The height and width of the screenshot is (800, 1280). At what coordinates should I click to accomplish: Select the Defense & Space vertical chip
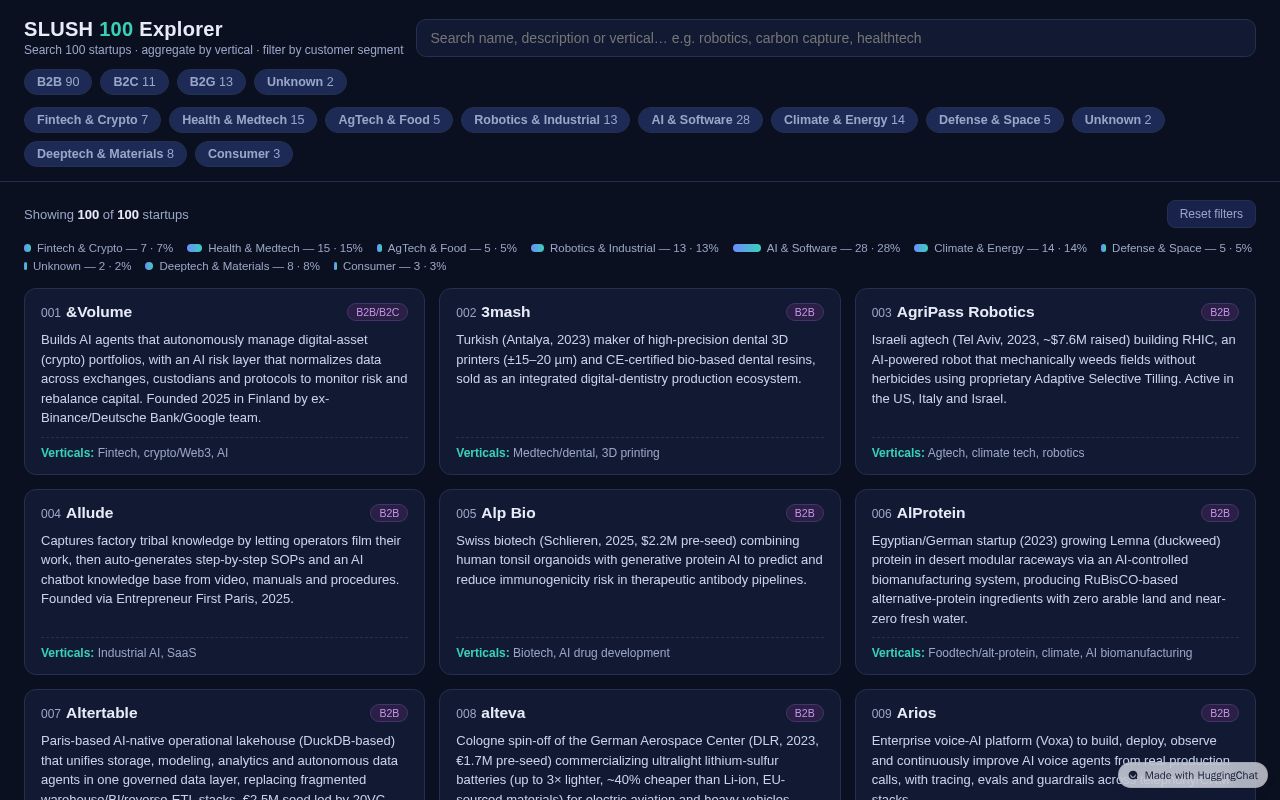click(994, 120)
